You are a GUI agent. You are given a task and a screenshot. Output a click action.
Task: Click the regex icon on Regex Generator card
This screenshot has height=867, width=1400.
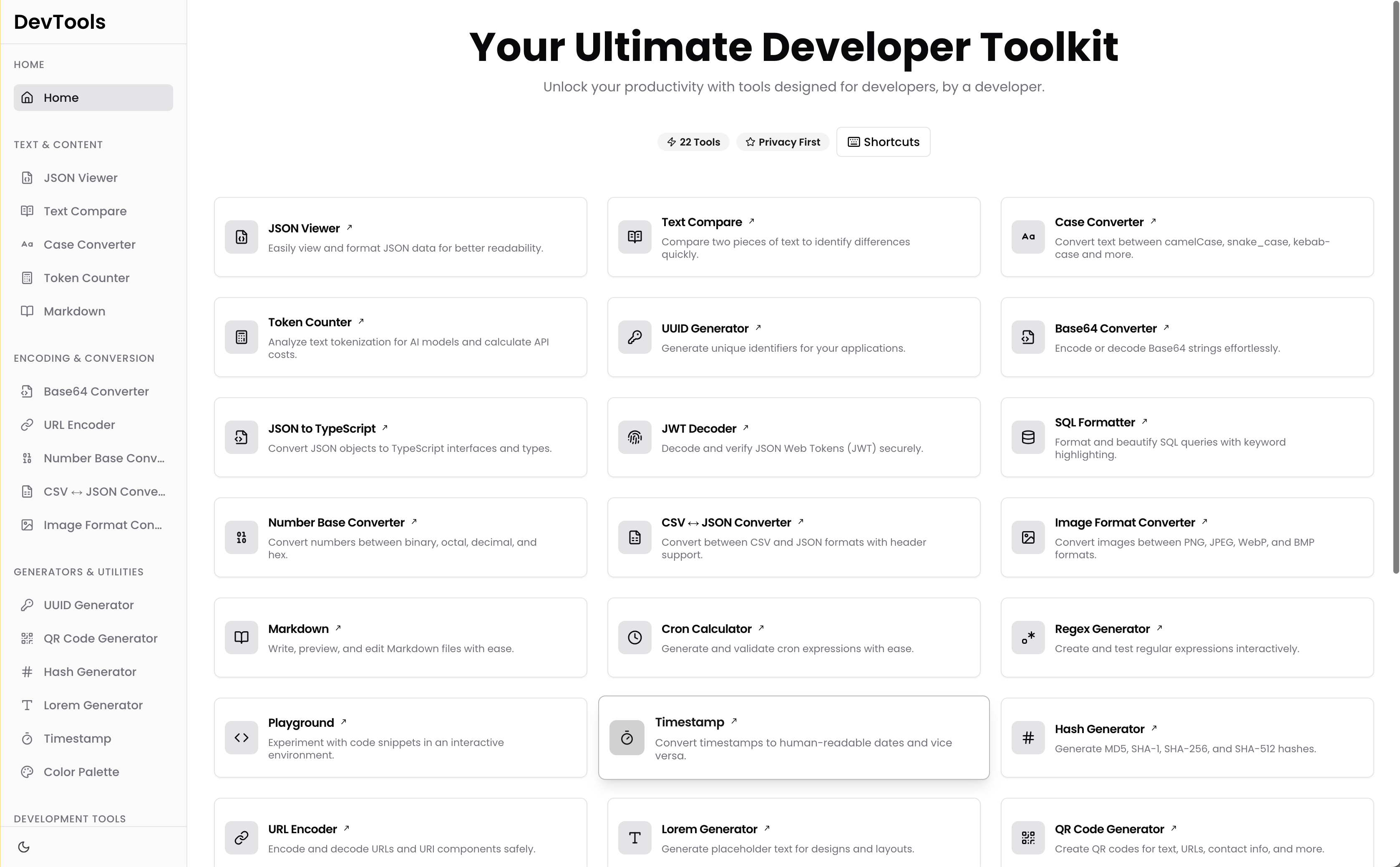click(1028, 638)
